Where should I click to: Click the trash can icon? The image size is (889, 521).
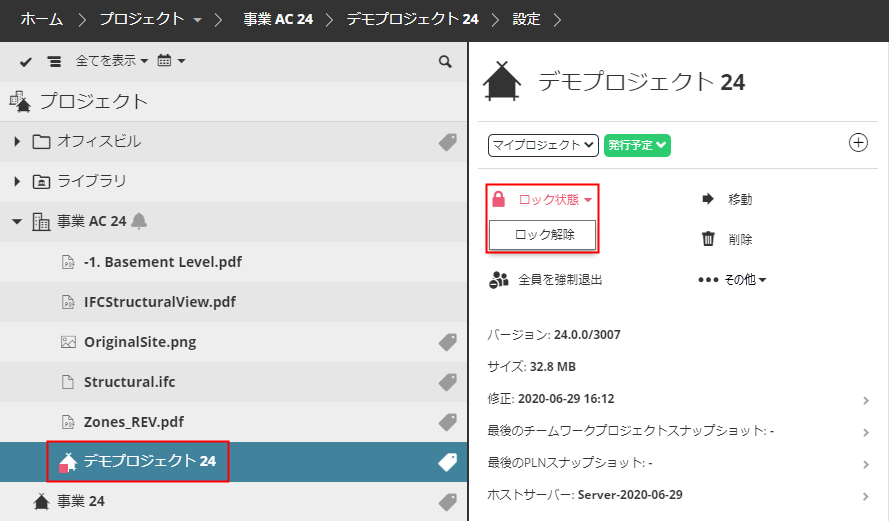708,239
